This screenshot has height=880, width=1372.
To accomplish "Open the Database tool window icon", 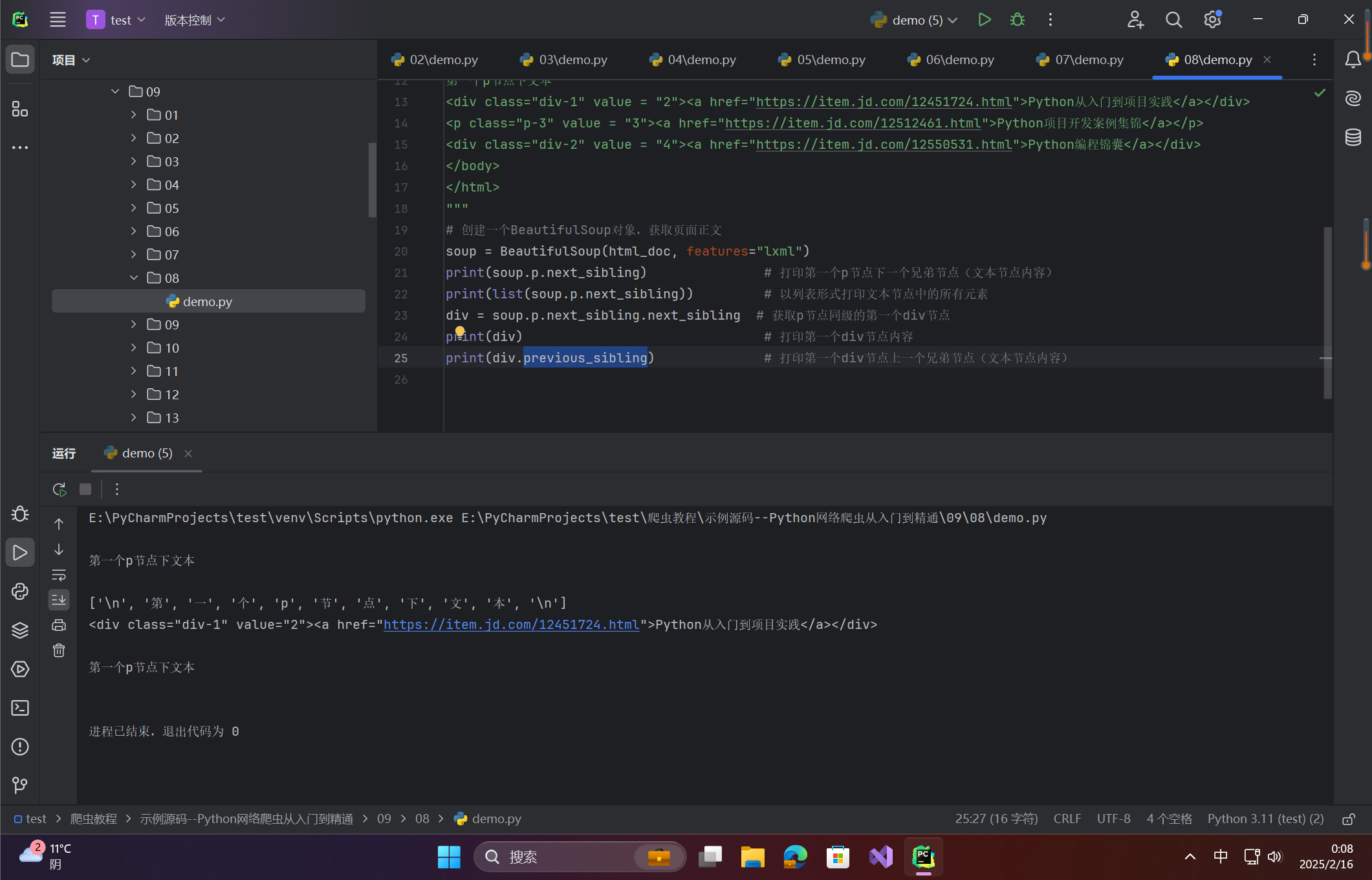I will point(1353,137).
